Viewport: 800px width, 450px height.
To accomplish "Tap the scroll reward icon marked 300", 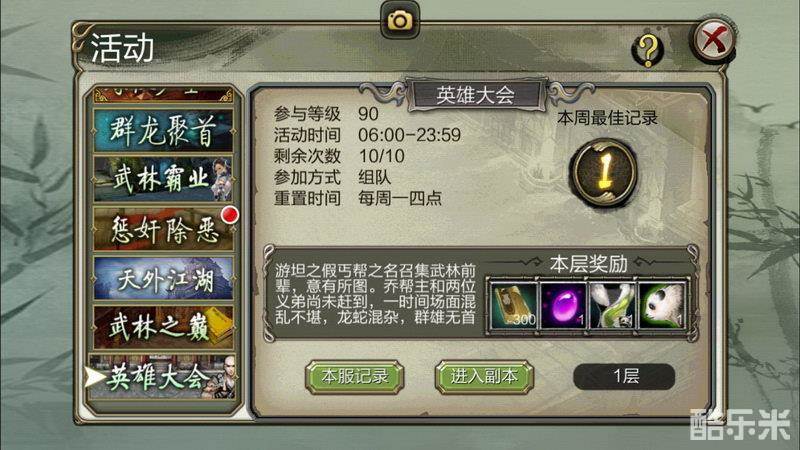I will (x=514, y=306).
